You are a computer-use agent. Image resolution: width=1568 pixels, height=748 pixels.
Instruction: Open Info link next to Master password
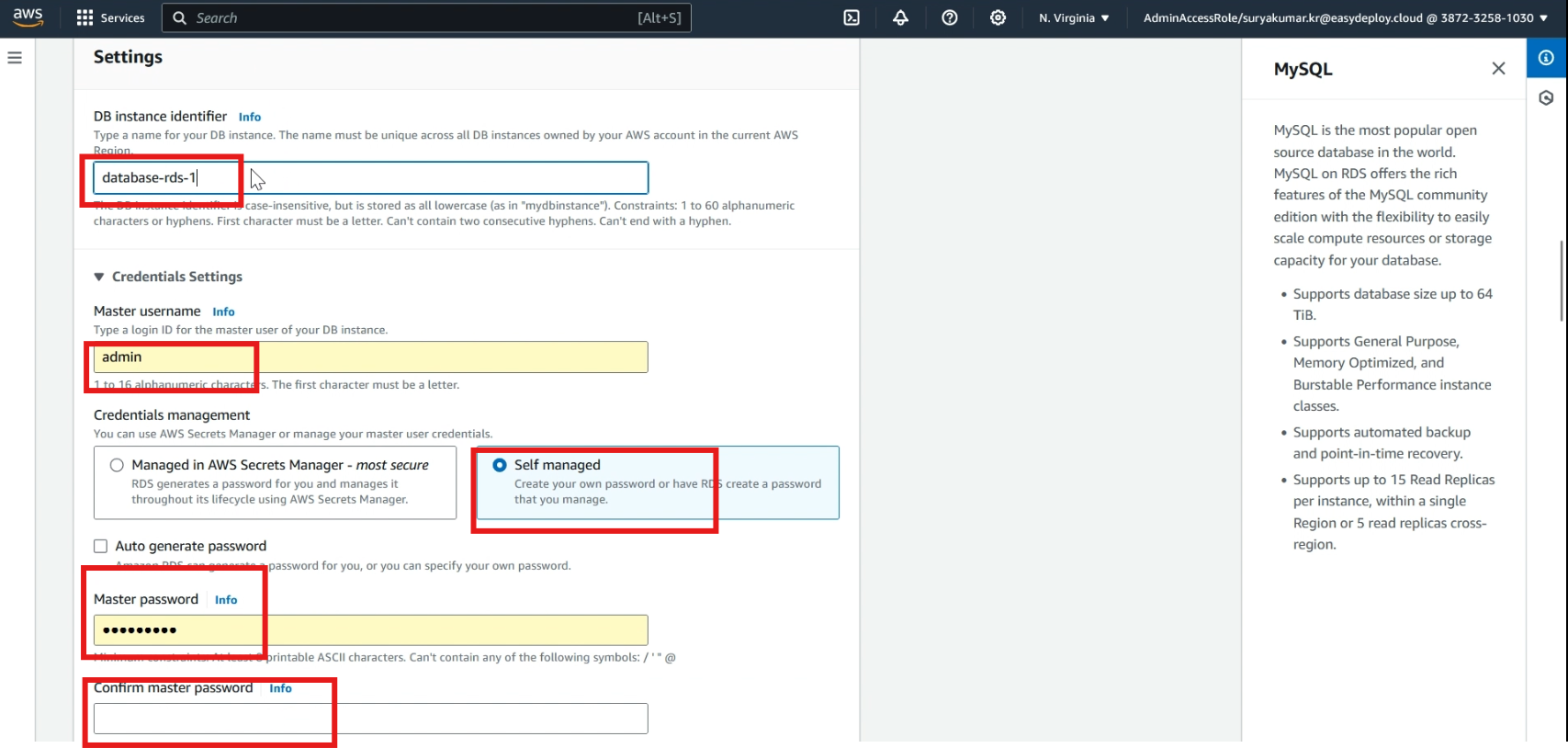pyautogui.click(x=226, y=600)
